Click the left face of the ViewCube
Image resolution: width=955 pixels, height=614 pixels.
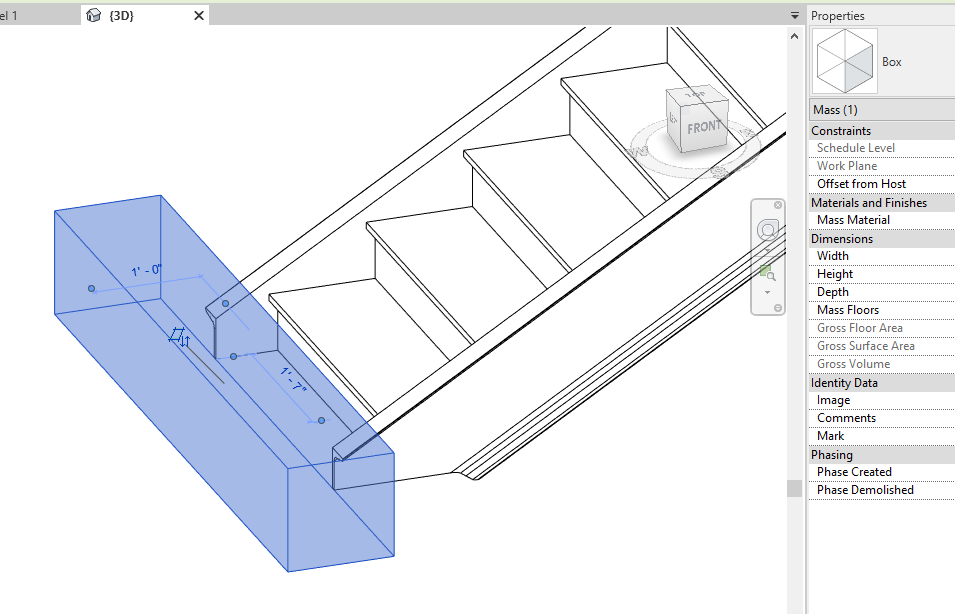pos(673,118)
